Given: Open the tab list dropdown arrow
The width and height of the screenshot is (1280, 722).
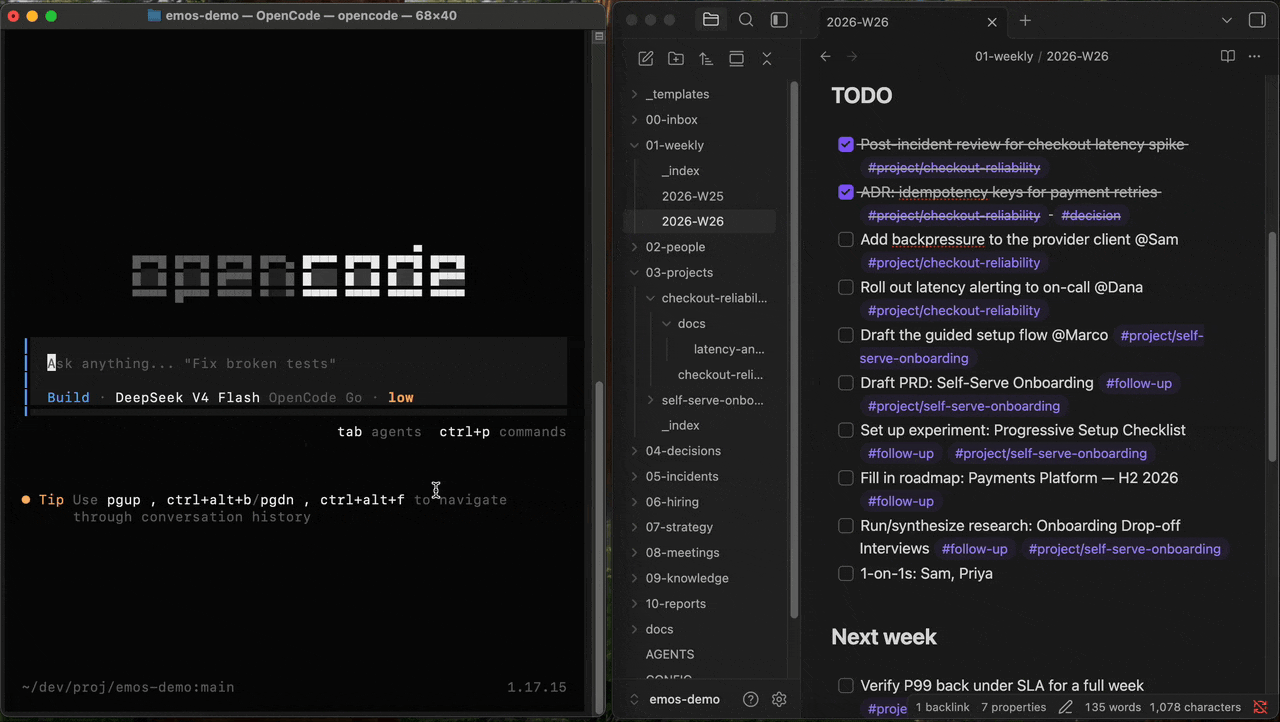Looking at the screenshot, I should 1227,21.
